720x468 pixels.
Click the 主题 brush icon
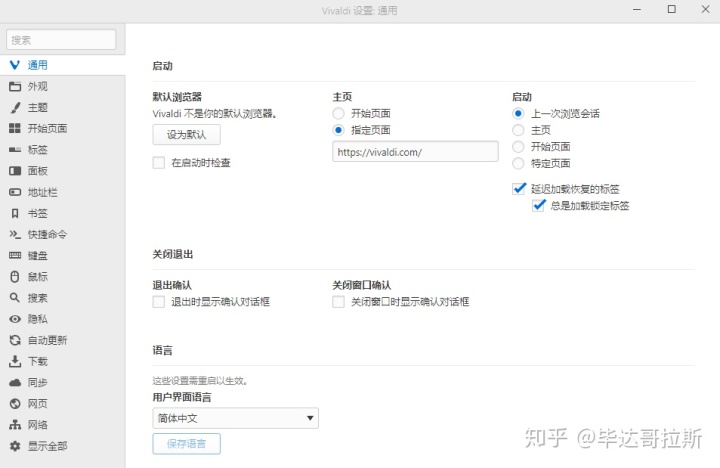point(15,107)
